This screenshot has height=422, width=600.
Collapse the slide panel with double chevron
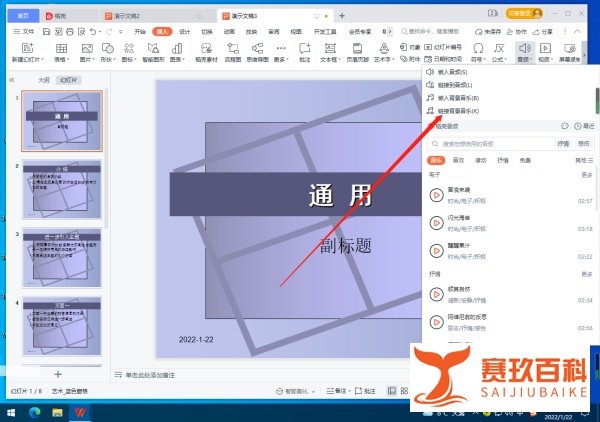click(x=12, y=80)
